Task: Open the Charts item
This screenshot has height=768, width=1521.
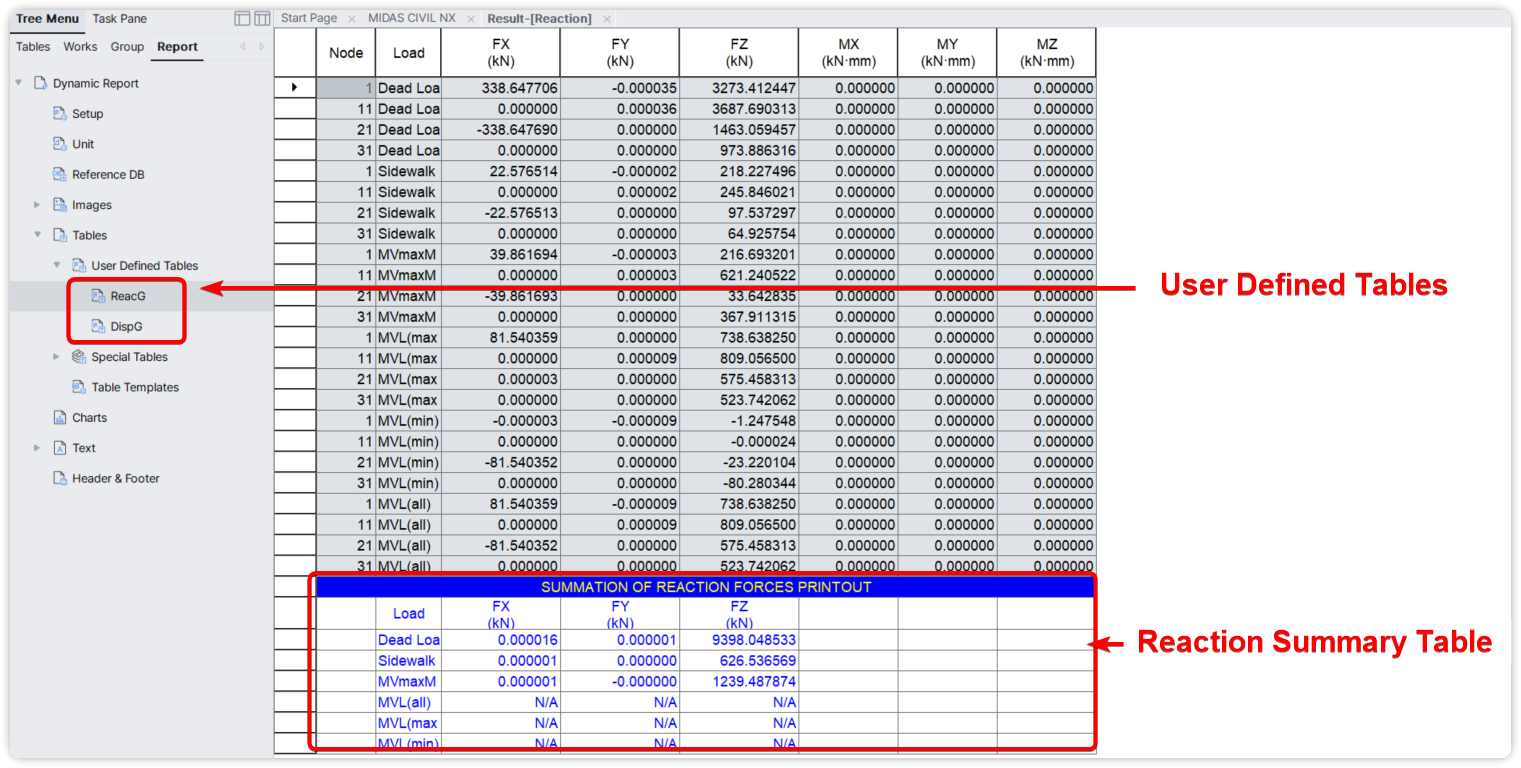Action: tap(89, 418)
